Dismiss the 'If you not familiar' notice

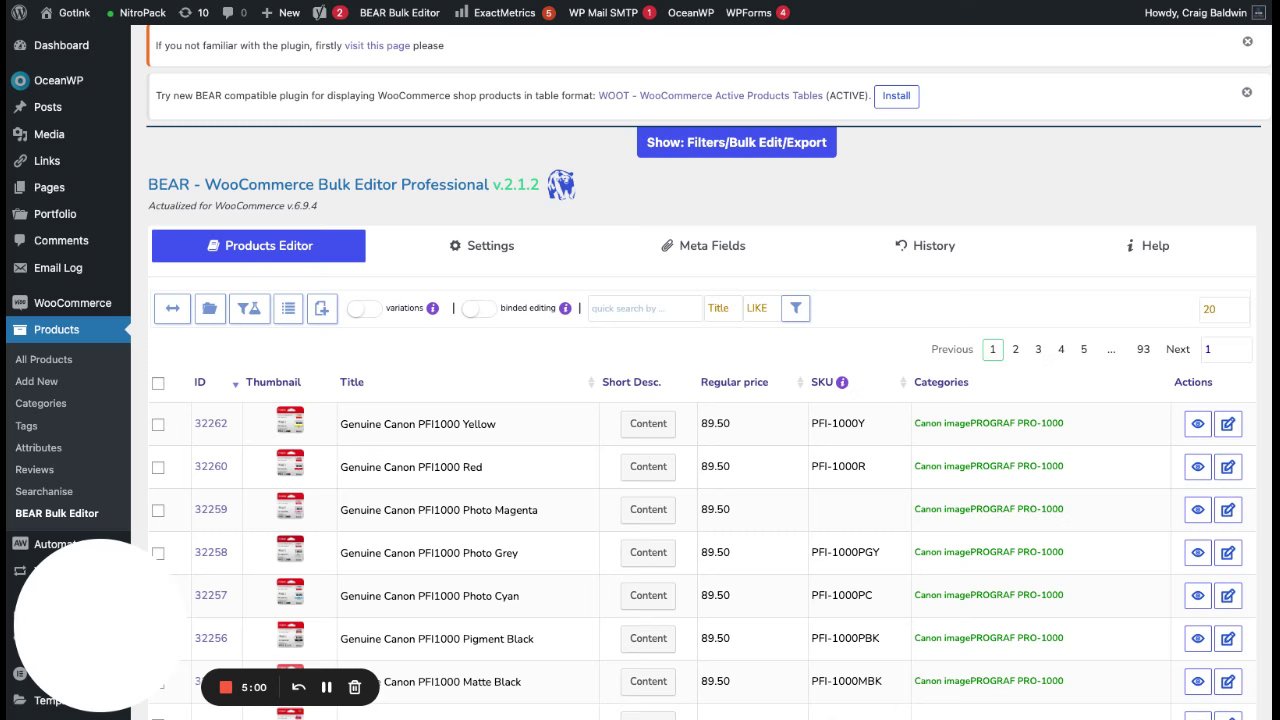[x=1247, y=42]
